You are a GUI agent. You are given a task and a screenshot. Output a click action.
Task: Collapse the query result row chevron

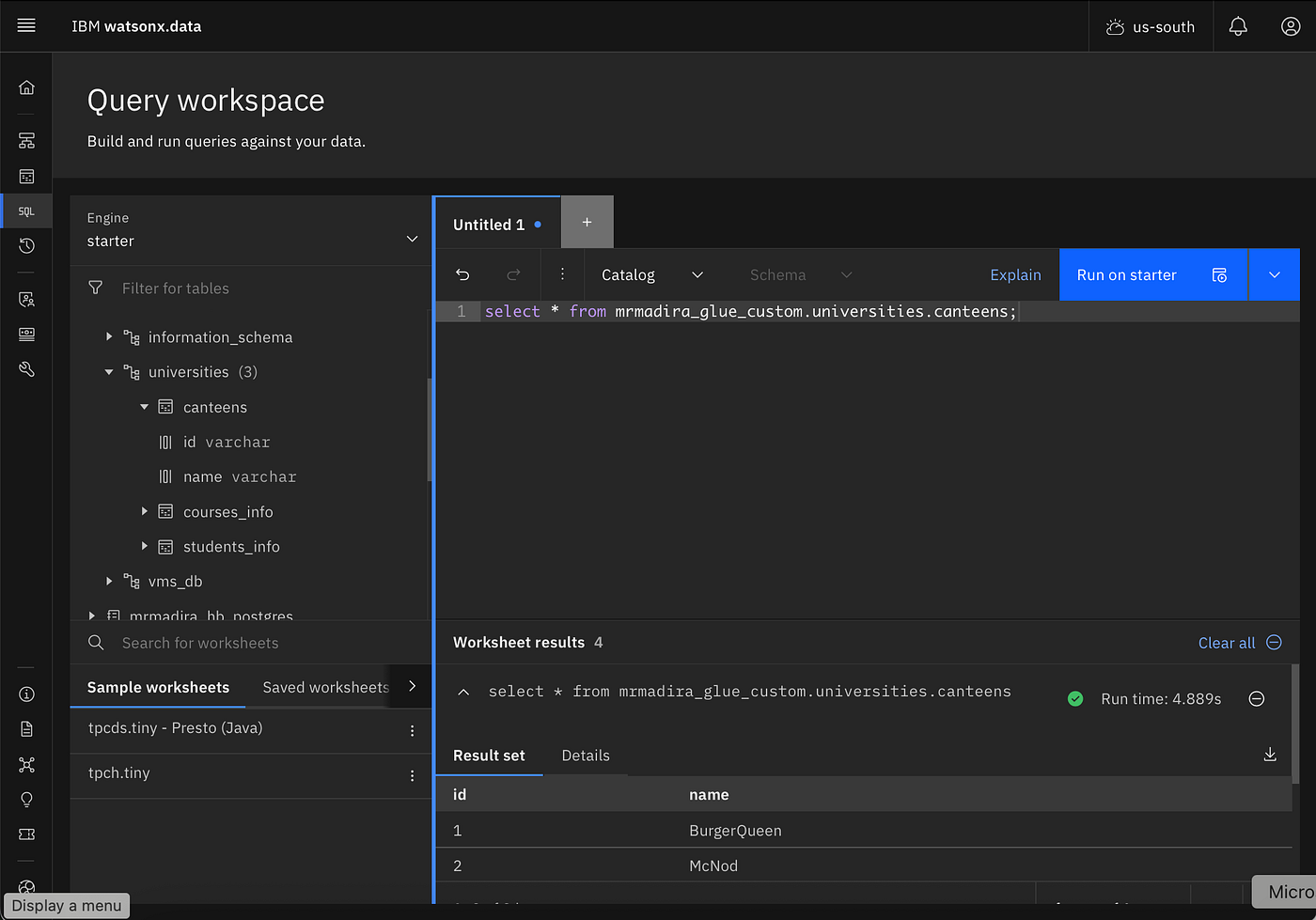coord(463,692)
